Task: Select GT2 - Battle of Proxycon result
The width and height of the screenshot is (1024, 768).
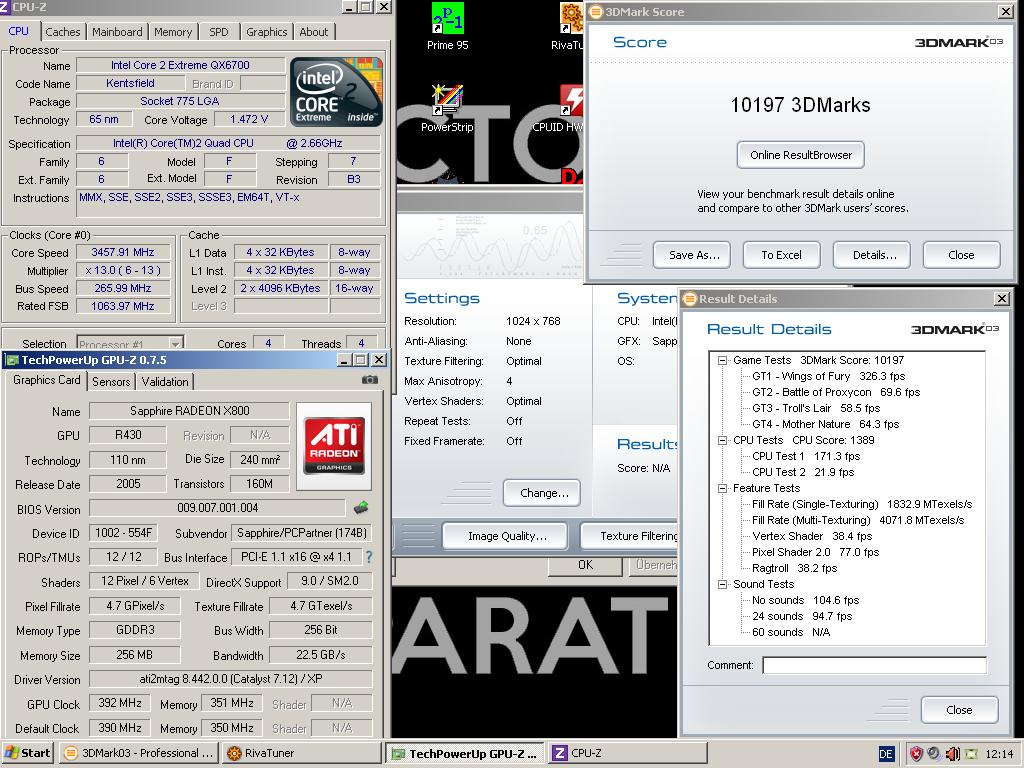Action: coord(836,392)
